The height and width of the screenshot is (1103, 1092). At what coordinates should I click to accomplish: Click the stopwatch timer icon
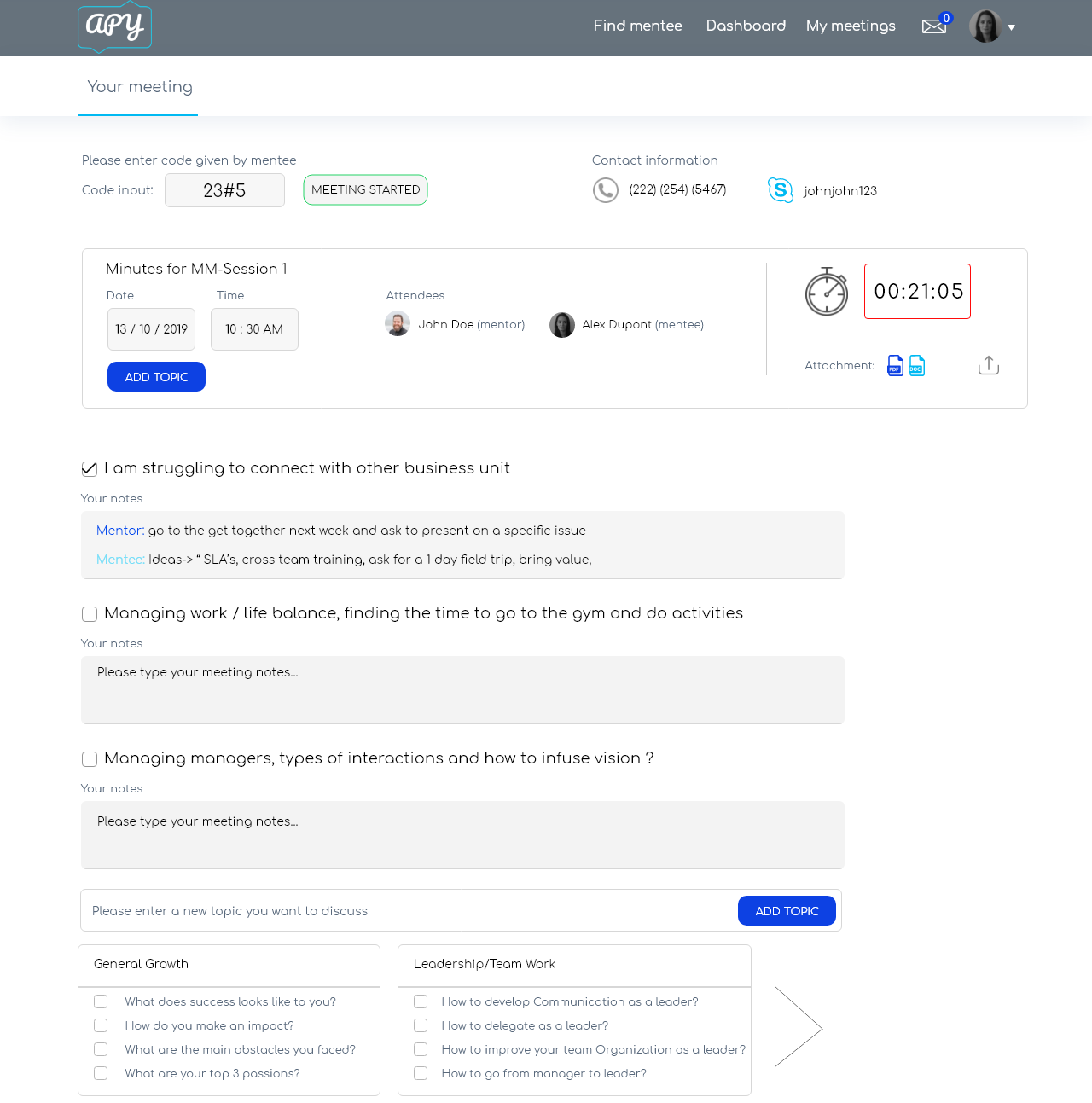coord(826,292)
